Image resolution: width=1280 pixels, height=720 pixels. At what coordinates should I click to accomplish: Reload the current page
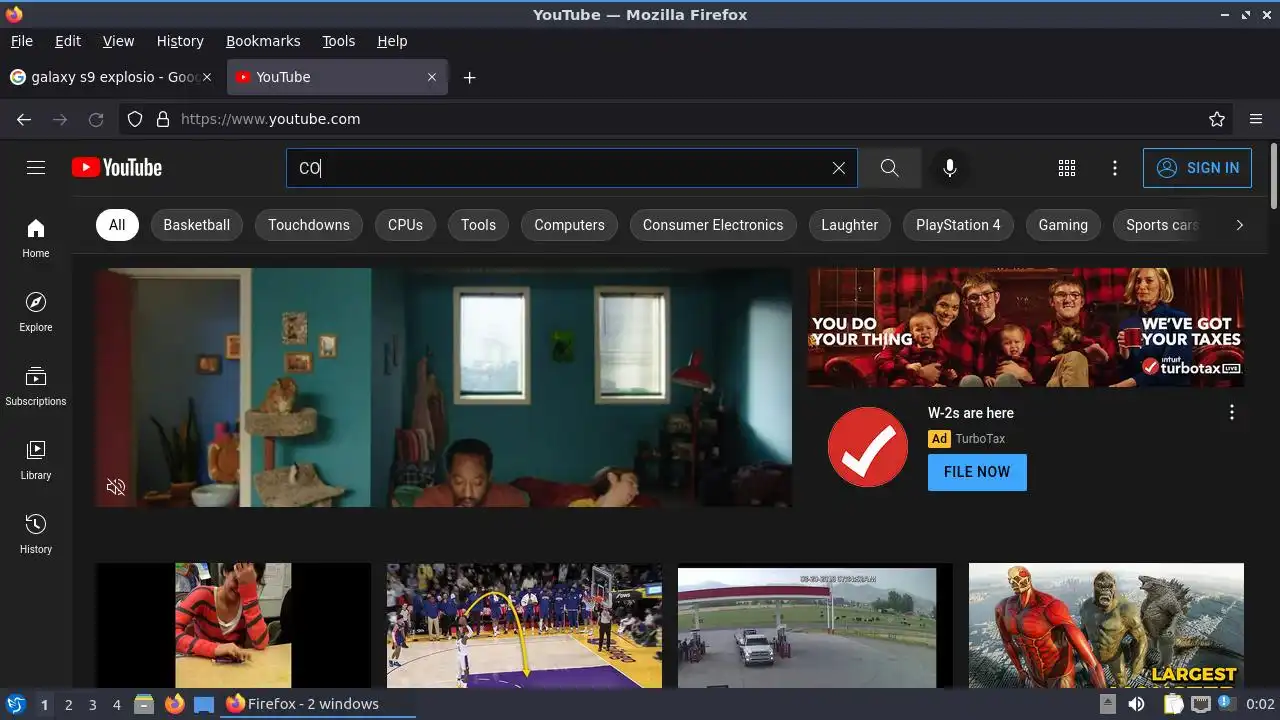tap(96, 119)
